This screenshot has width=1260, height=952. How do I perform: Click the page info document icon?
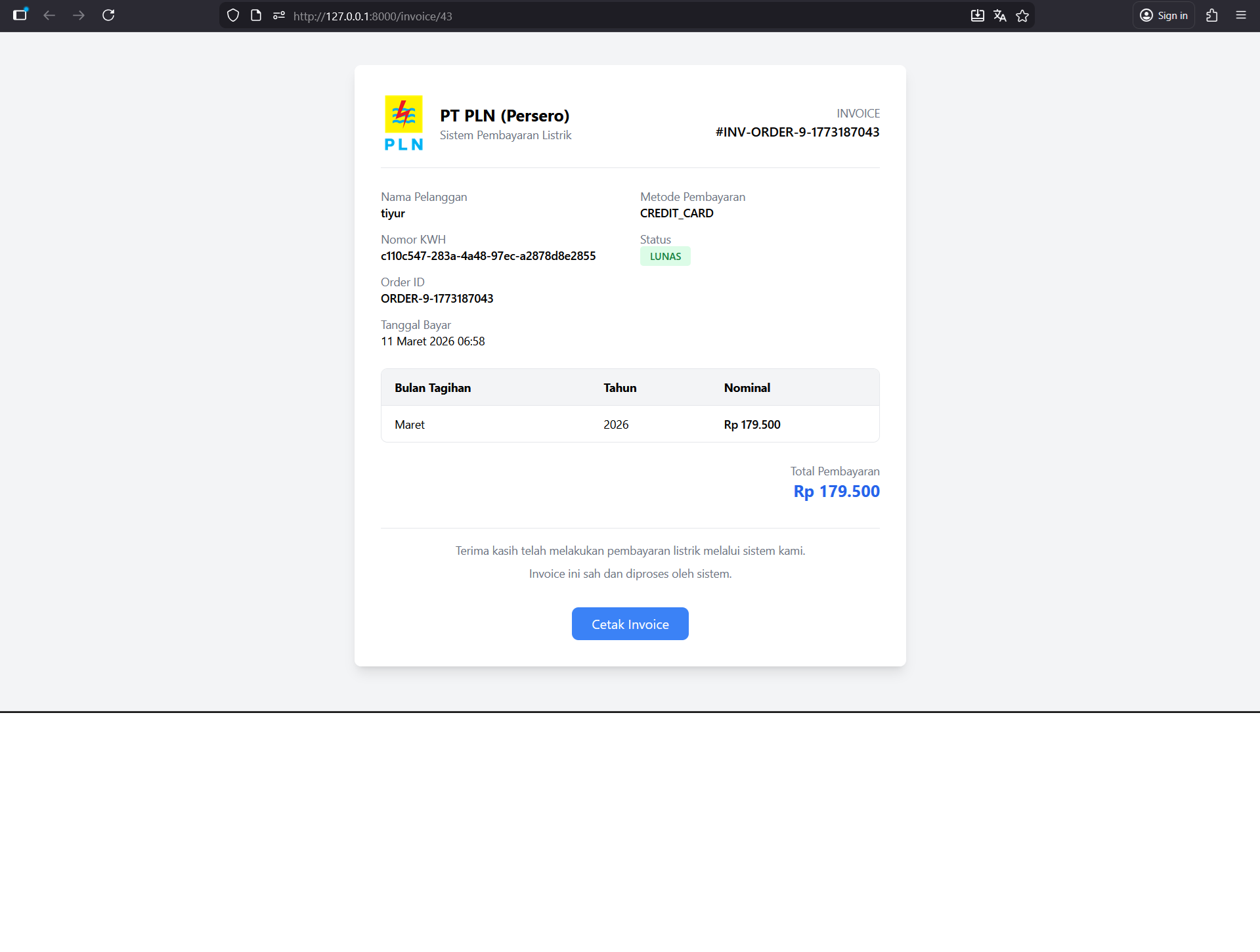256,16
